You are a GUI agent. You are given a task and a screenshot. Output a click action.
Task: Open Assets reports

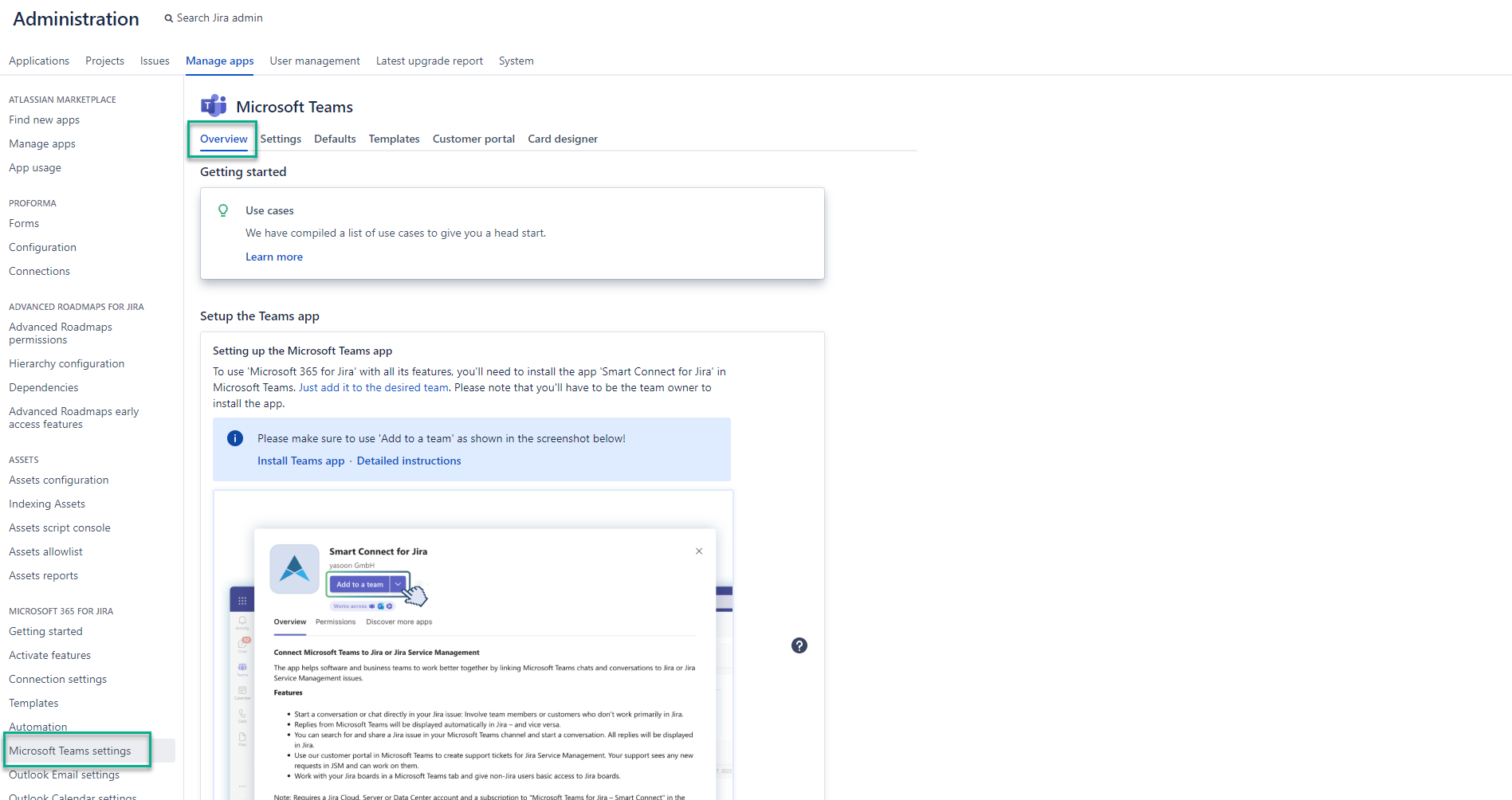click(43, 575)
